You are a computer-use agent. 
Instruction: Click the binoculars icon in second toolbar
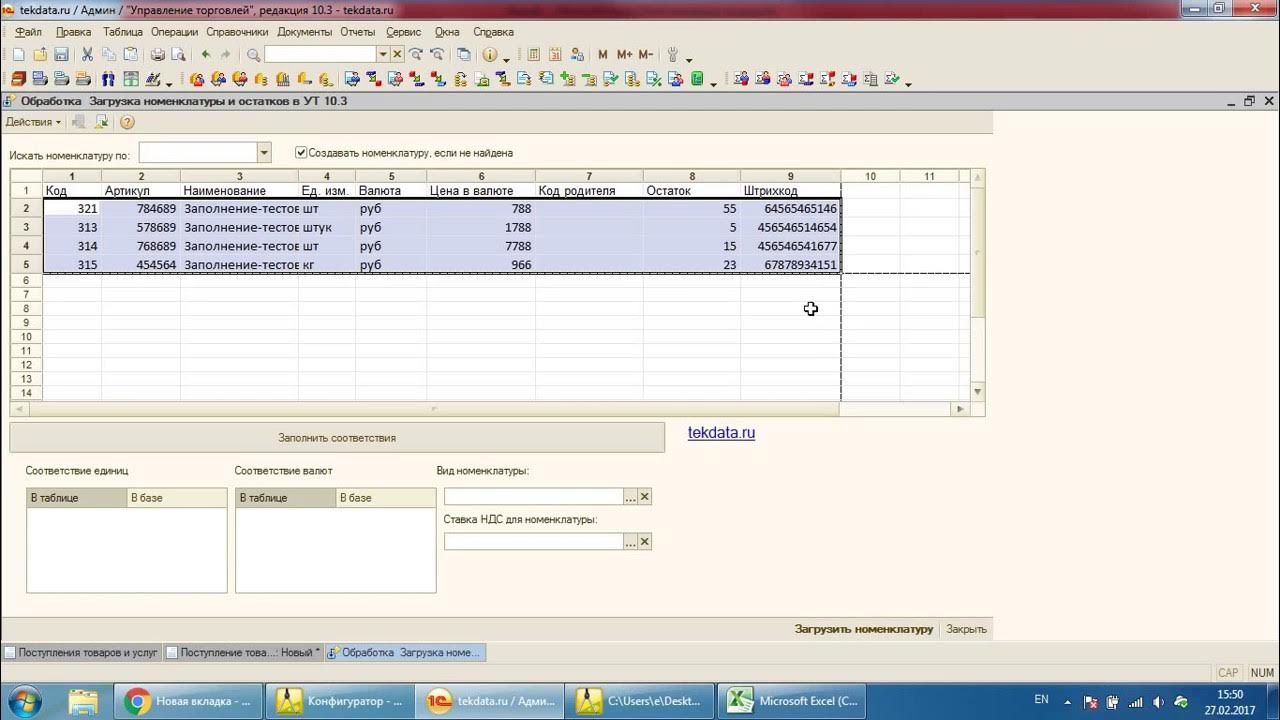pos(108,79)
